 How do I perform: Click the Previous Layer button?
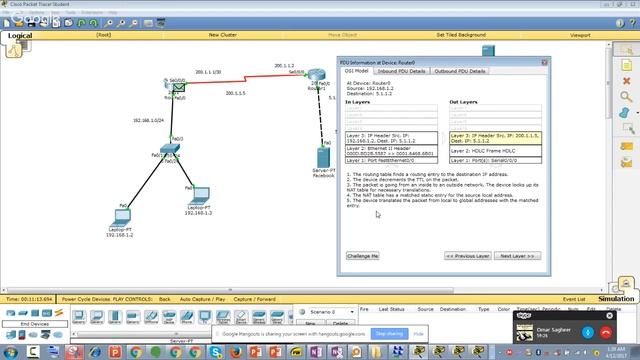tap(468, 256)
